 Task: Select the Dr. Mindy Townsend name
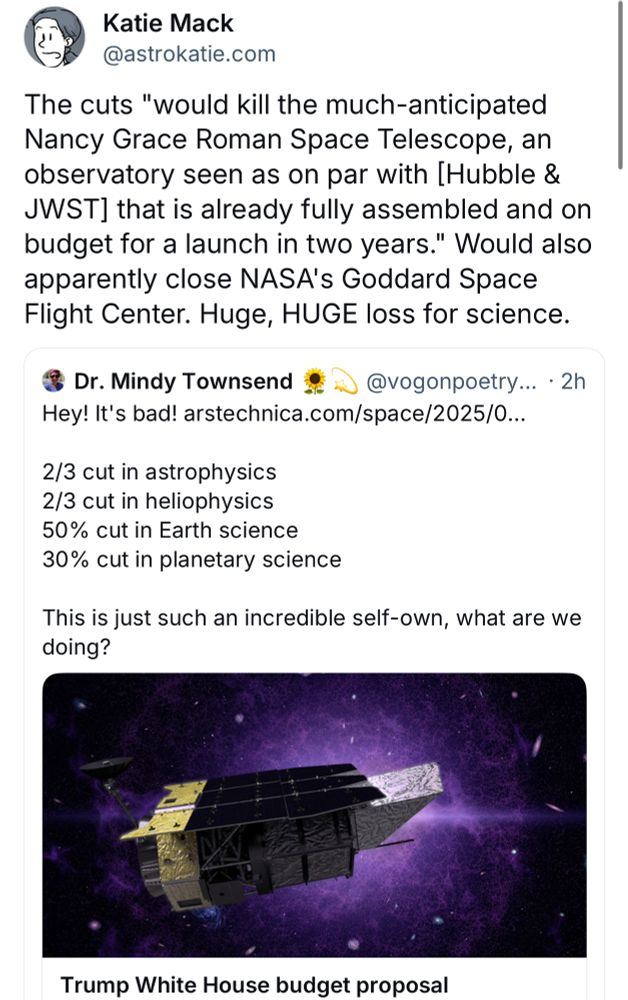[183, 381]
